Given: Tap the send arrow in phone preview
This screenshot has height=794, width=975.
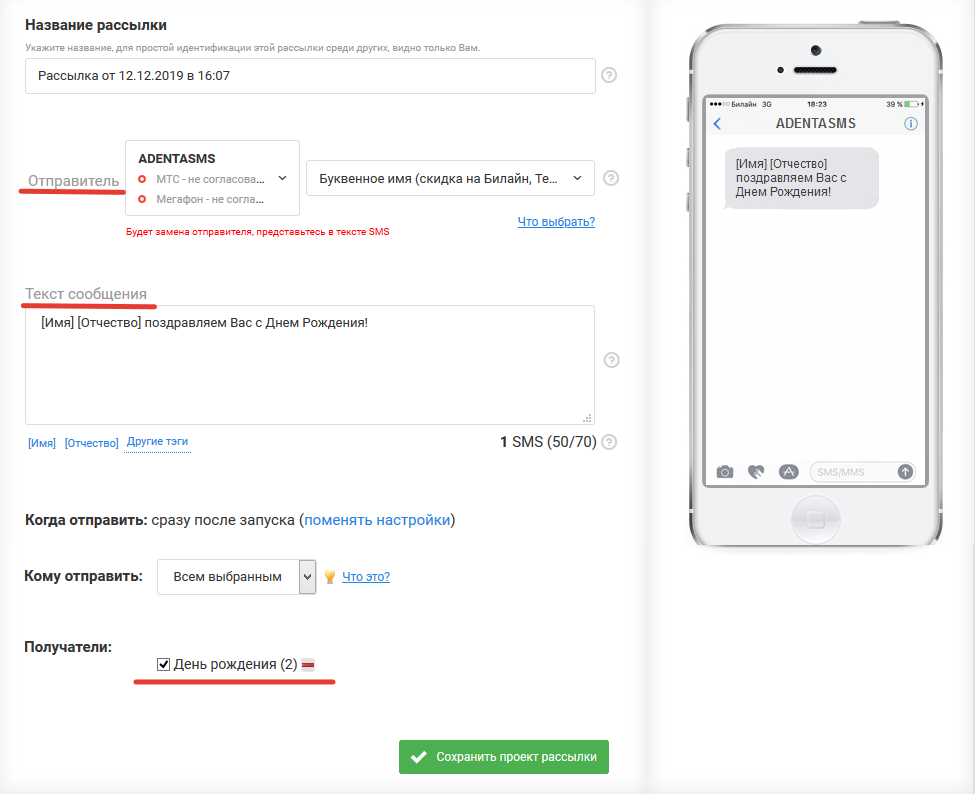Looking at the screenshot, I should tap(905, 472).
